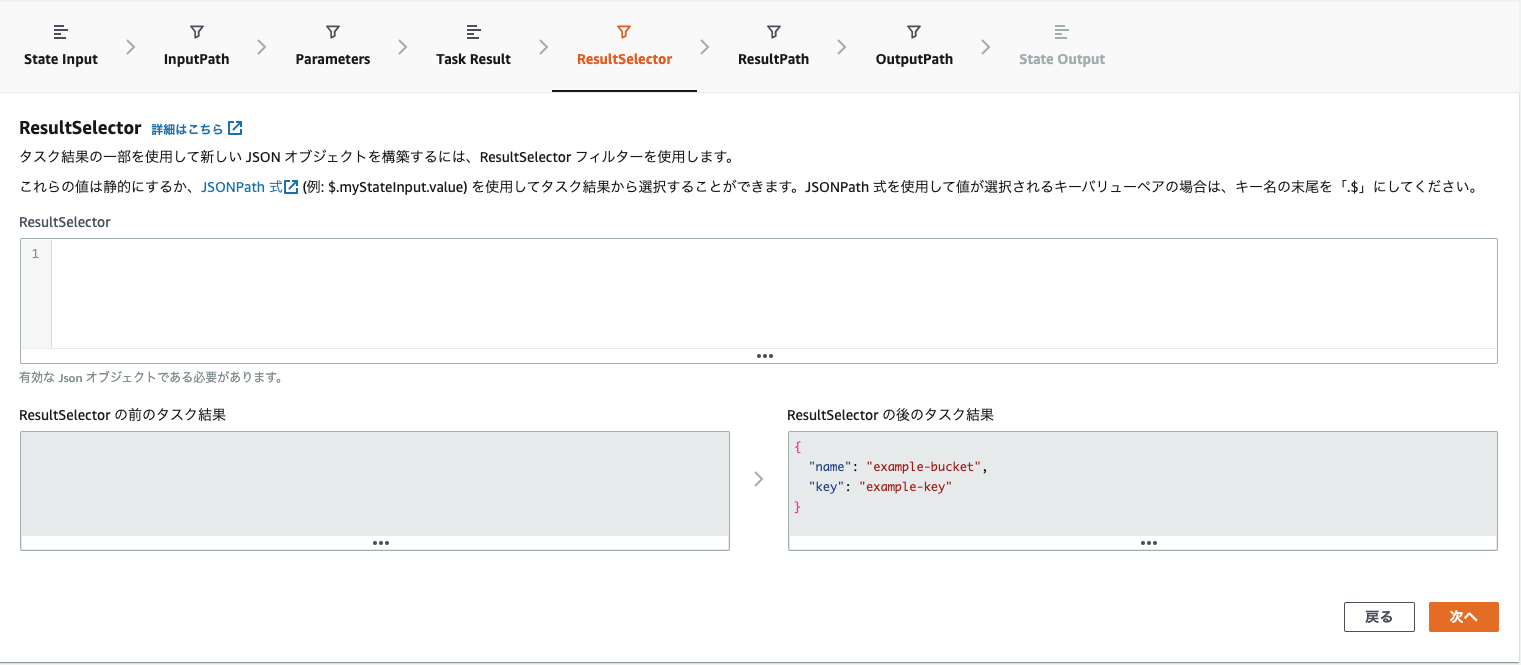This screenshot has height=665, width=1521.
Task: Open the external link icon beside 詳細はこちら
Action: point(234,128)
